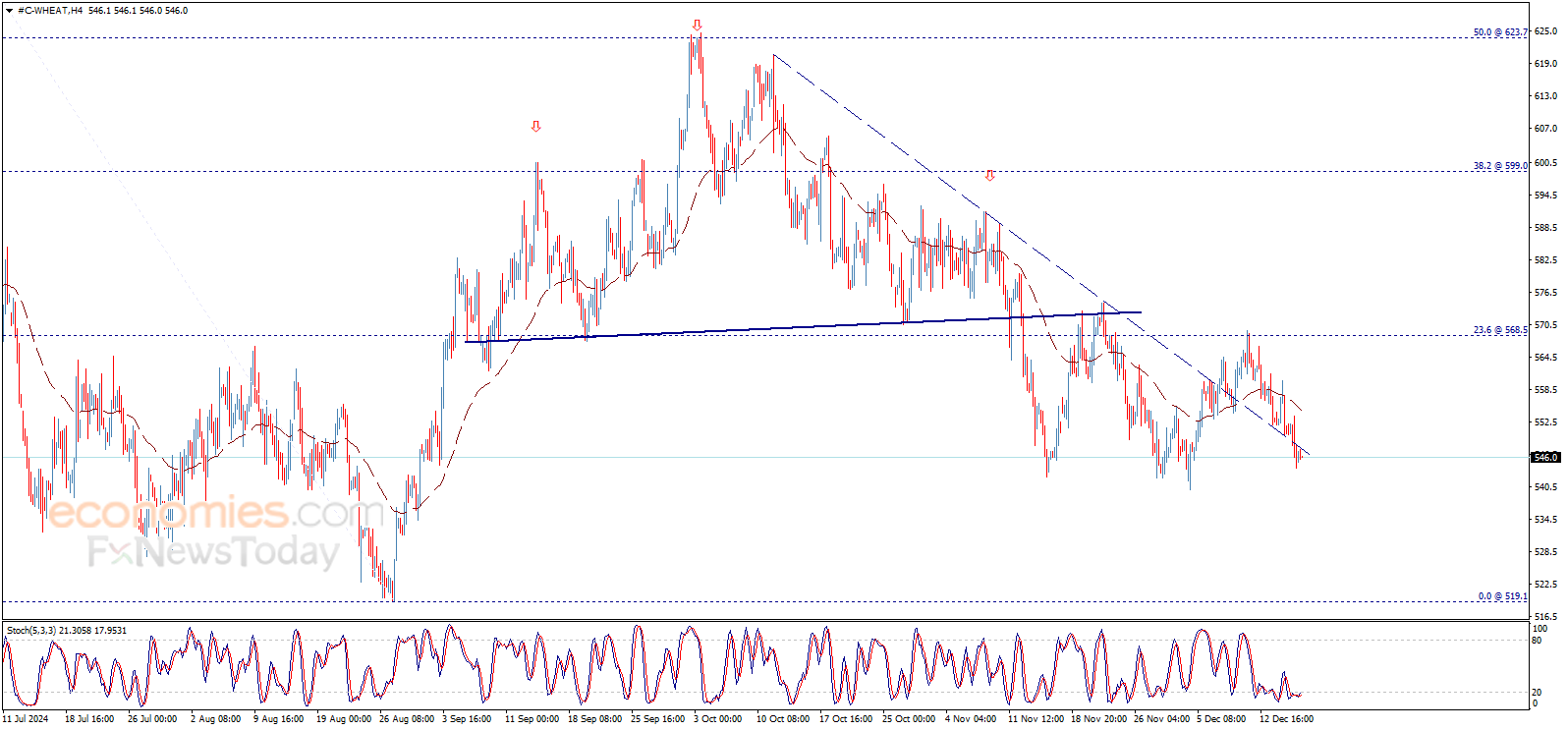Image resolution: width=1568 pixels, height=730 pixels.
Task: Click price axis value 564.5
Action: [x=1545, y=358]
